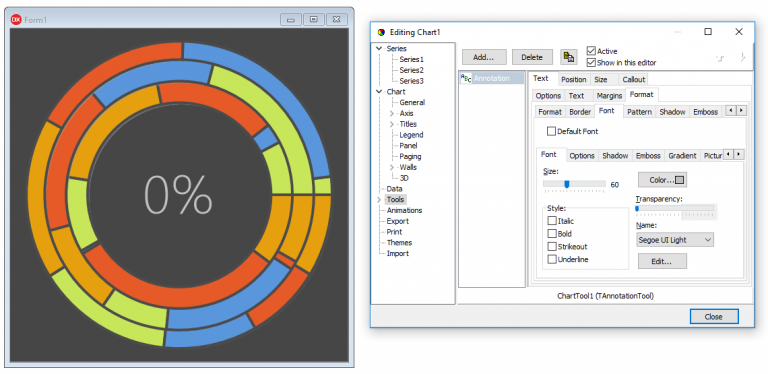This screenshot has width=768, height=374.
Task: Select the Annotation tool icon in list
Action: point(466,78)
